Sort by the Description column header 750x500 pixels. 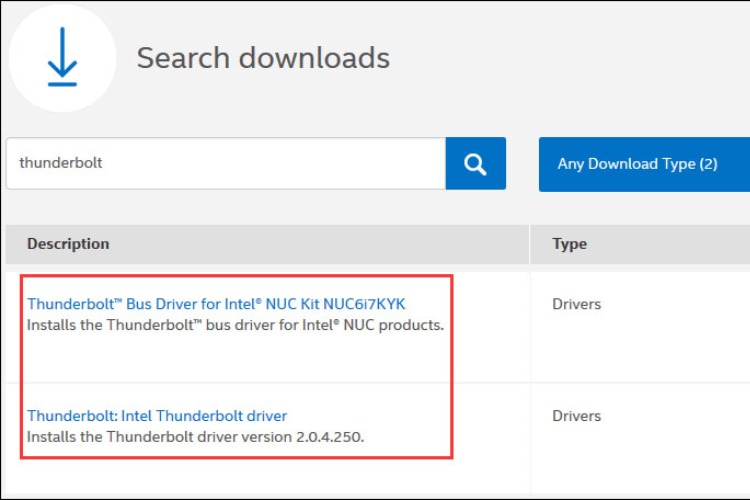(68, 244)
